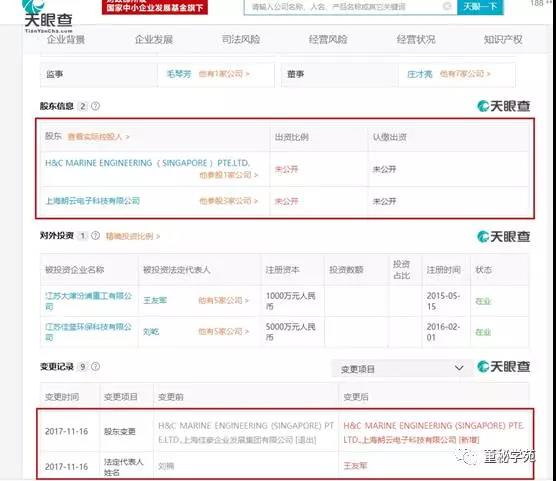Clear the search field with the X icon
This screenshot has width=556, height=481.
pos(447,6)
